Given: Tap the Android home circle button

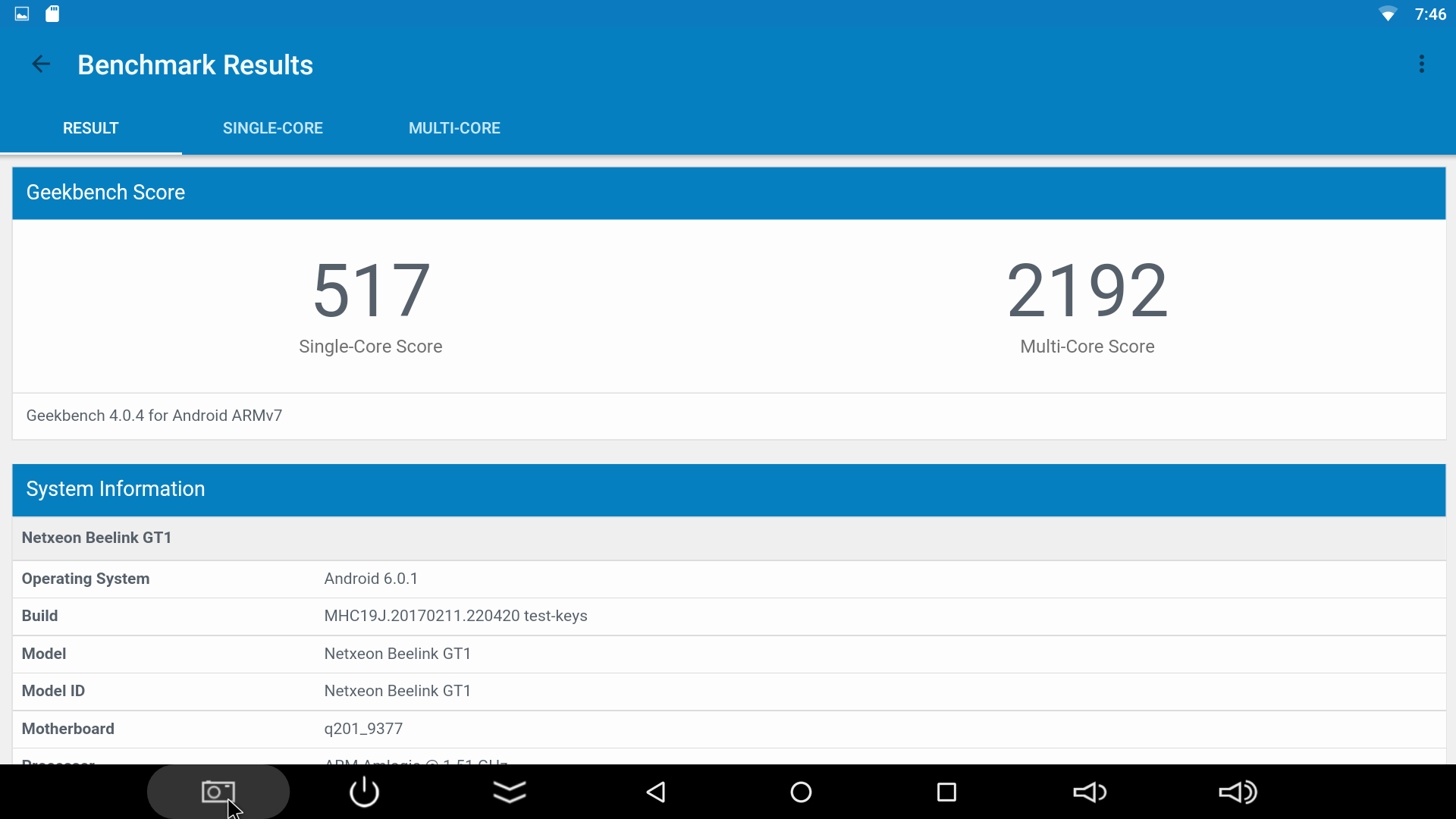Looking at the screenshot, I should [x=801, y=792].
